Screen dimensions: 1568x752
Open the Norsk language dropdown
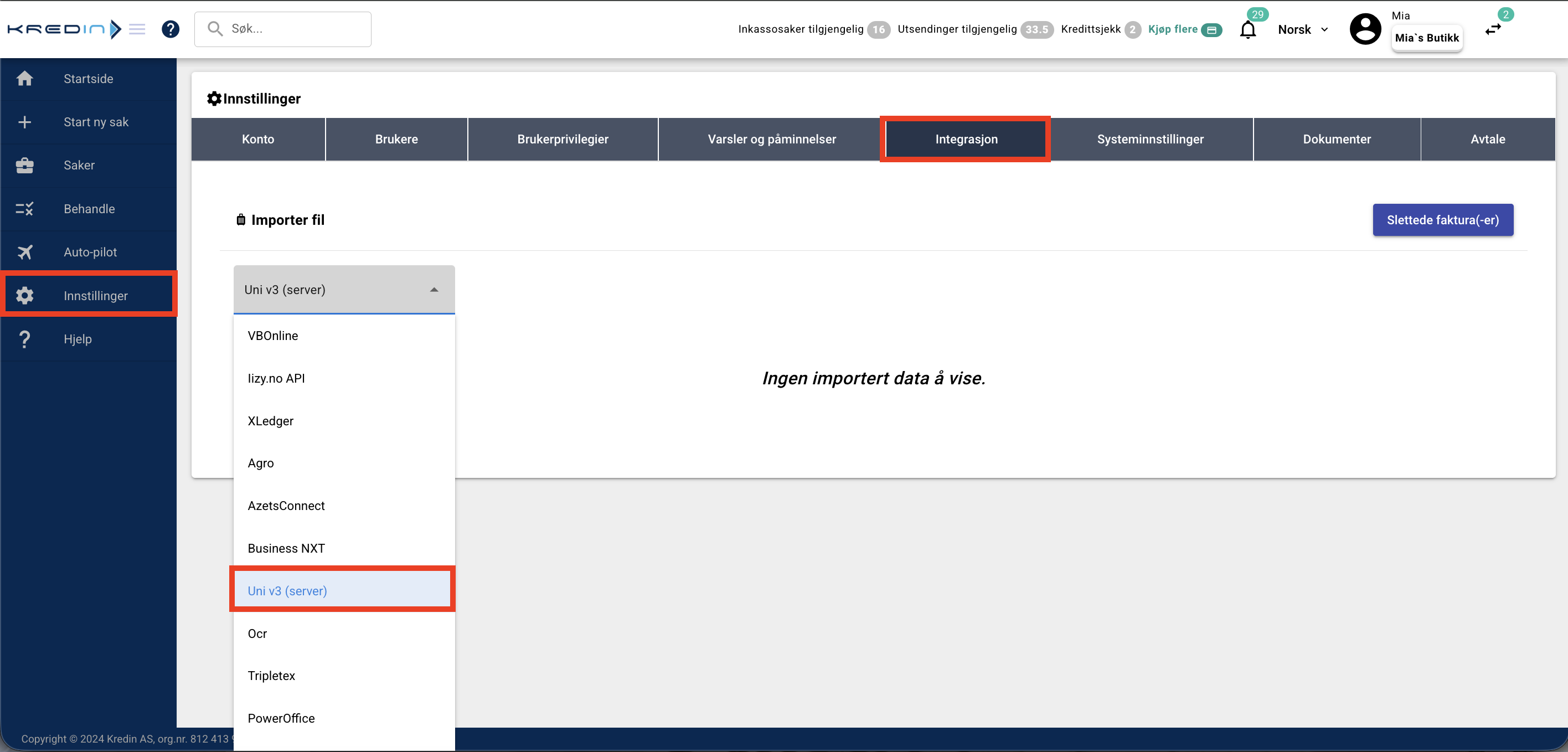point(1303,29)
